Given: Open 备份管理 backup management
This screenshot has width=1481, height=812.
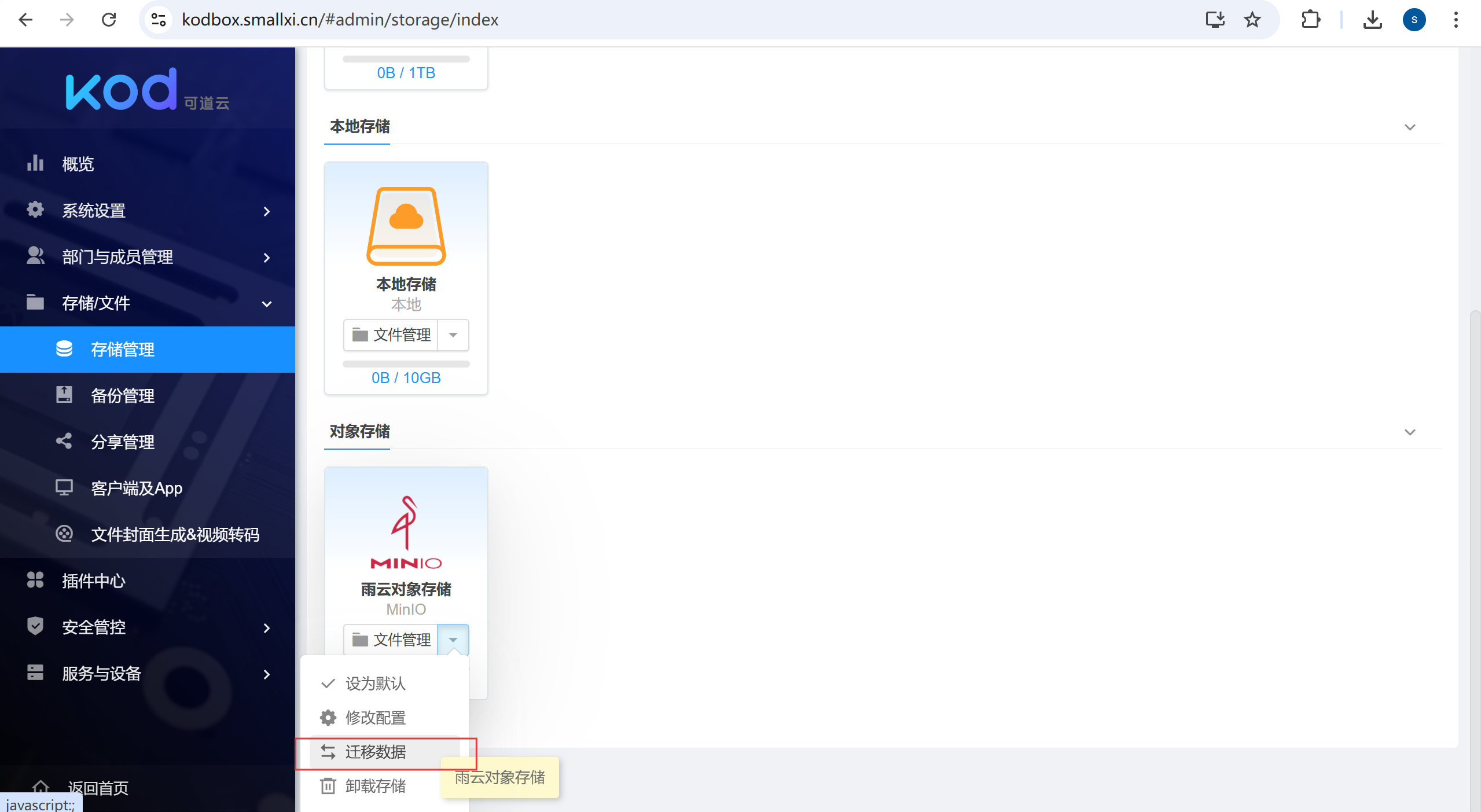Looking at the screenshot, I should click(x=122, y=396).
